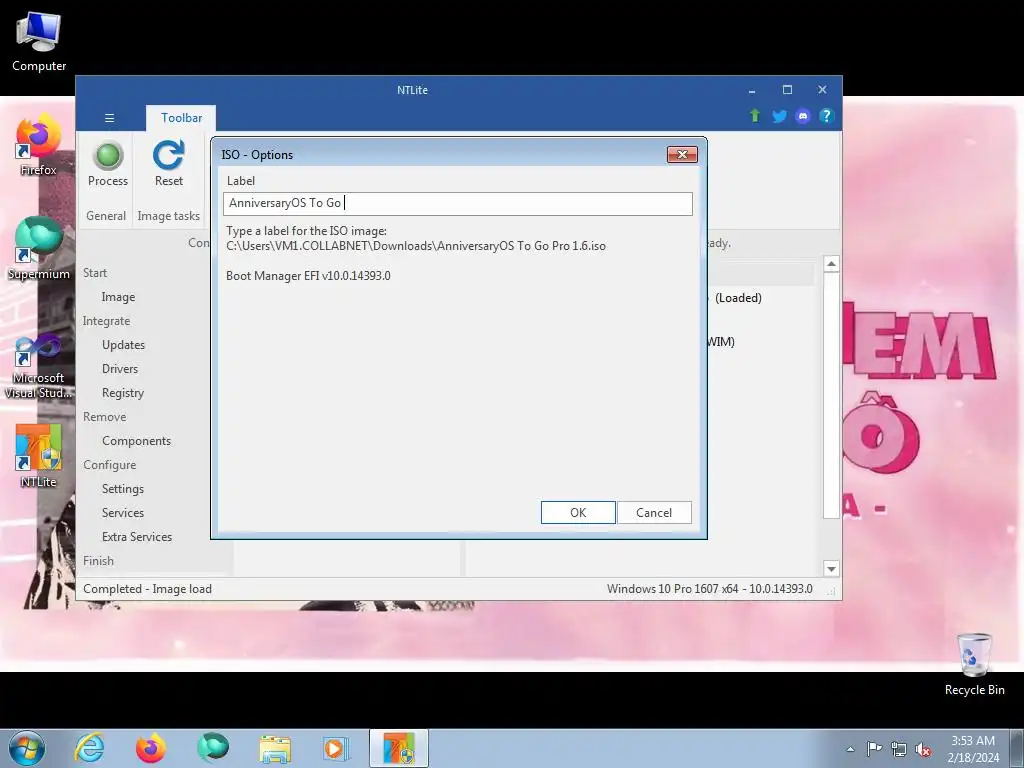Open the Registry page in sidebar
Screen dimensions: 1024x768
pyautogui.click(x=123, y=393)
